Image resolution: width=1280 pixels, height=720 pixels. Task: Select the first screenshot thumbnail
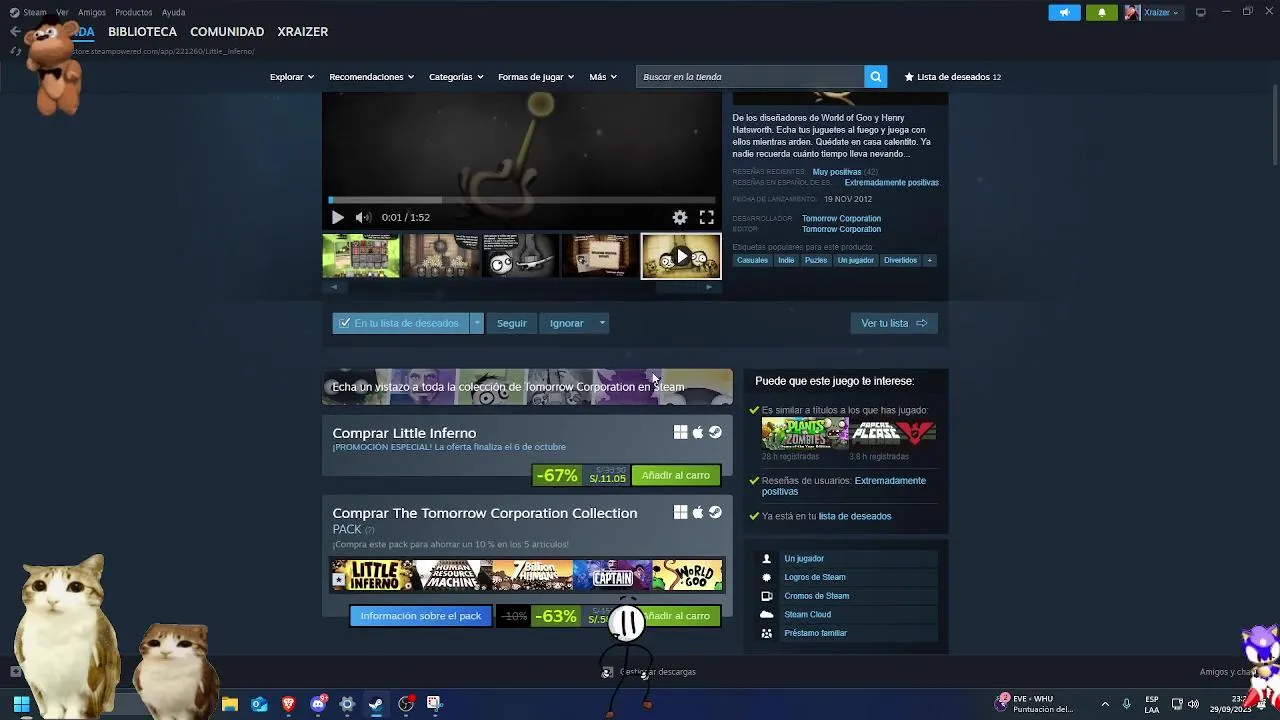(x=361, y=256)
